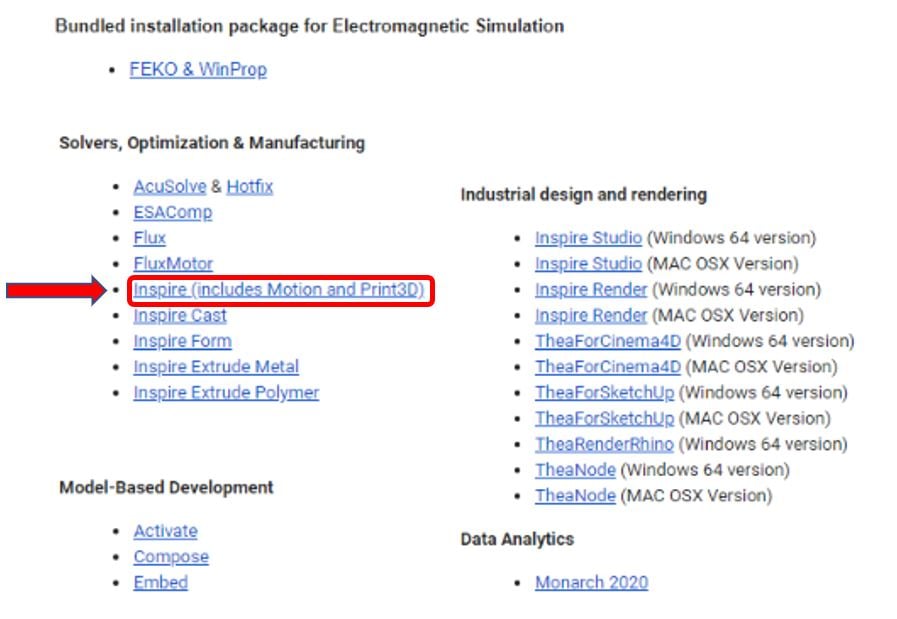The height and width of the screenshot is (619, 897).
Task: Click the Industrial design and rendering heading
Action: pyautogui.click(x=584, y=195)
